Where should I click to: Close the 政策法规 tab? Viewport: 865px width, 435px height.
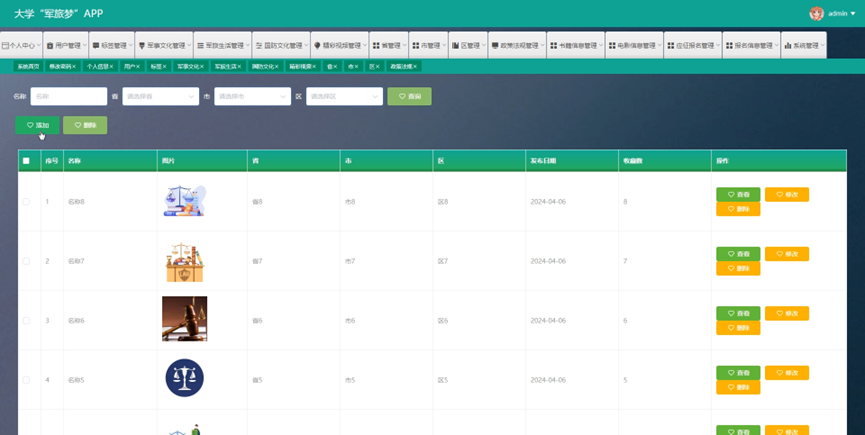point(415,66)
